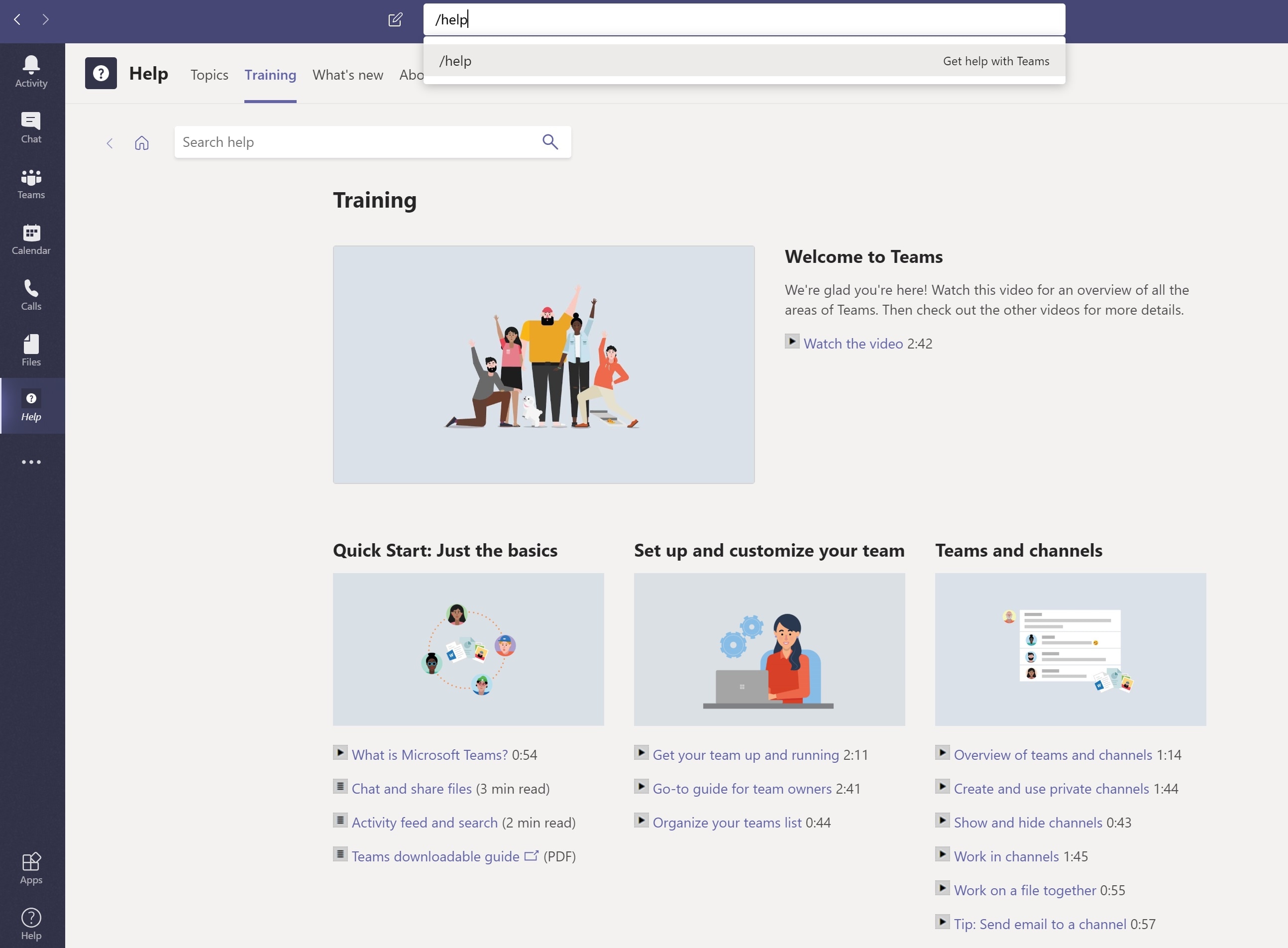The image size is (1288, 948).
Task: Open Work in channels video link
Action: click(1006, 856)
